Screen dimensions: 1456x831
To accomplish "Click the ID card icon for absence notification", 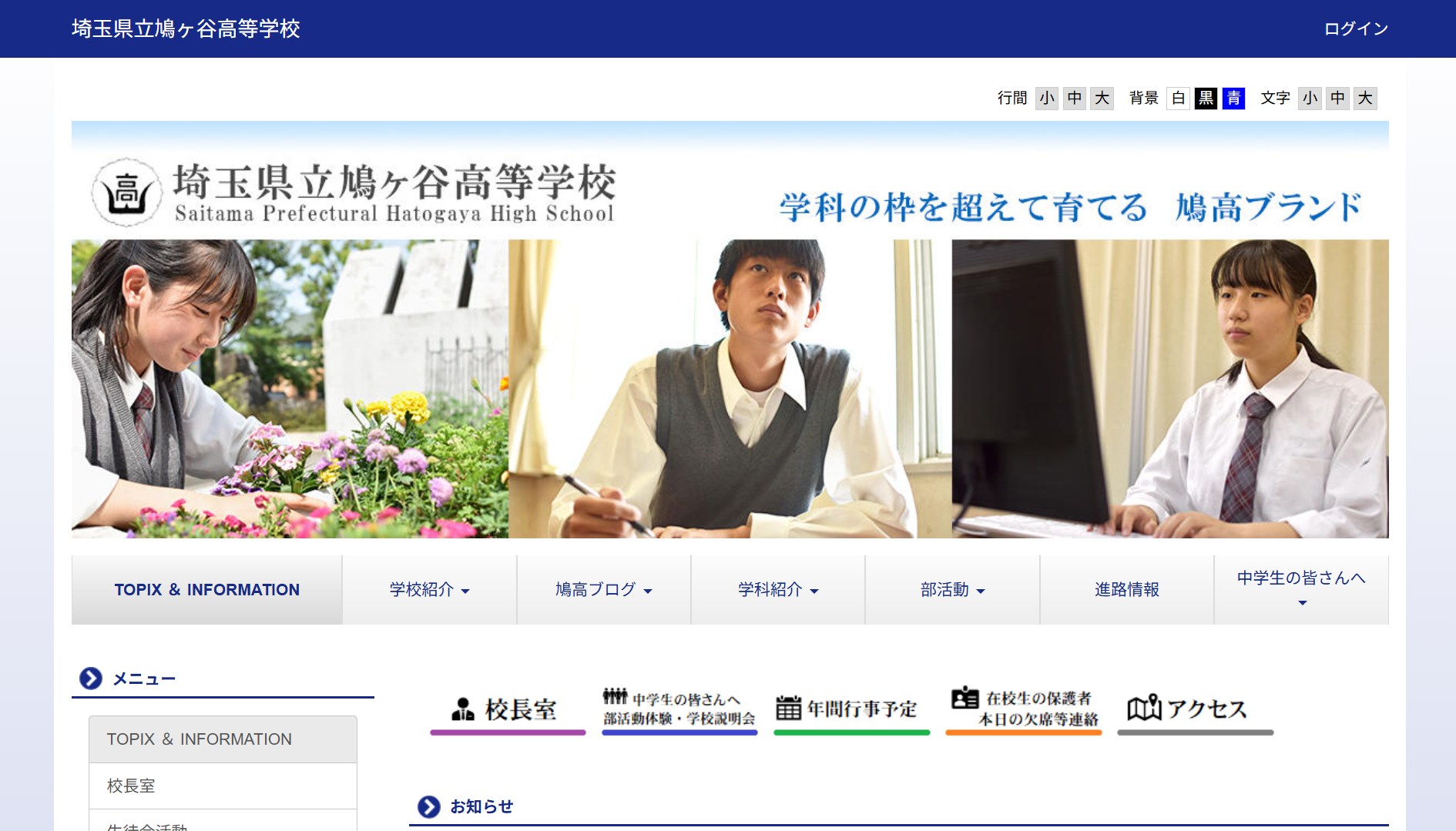I will coord(965,698).
